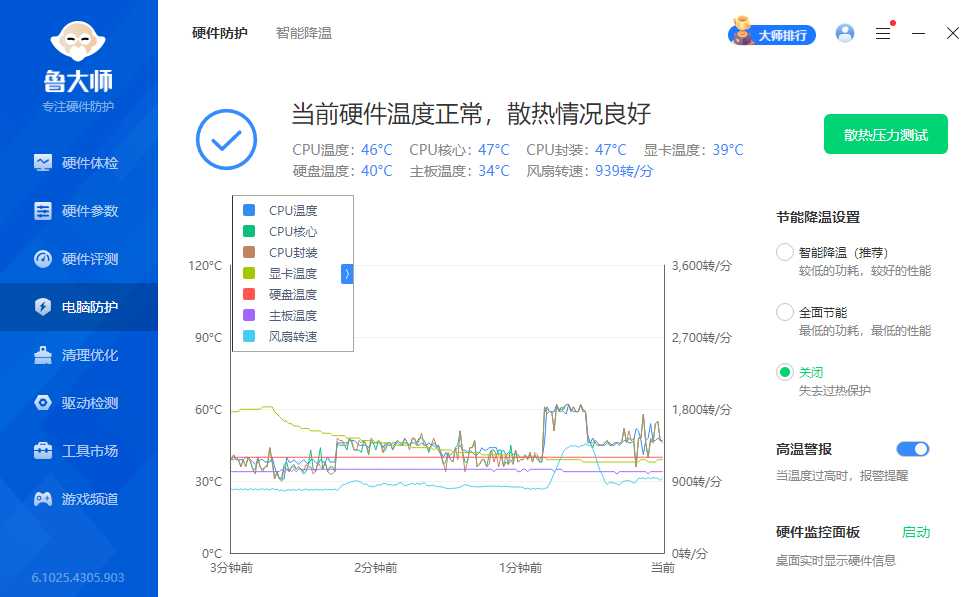Toggle 高温警报 switch off
The width and height of the screenshot is (975, 597).
[913, 449]
